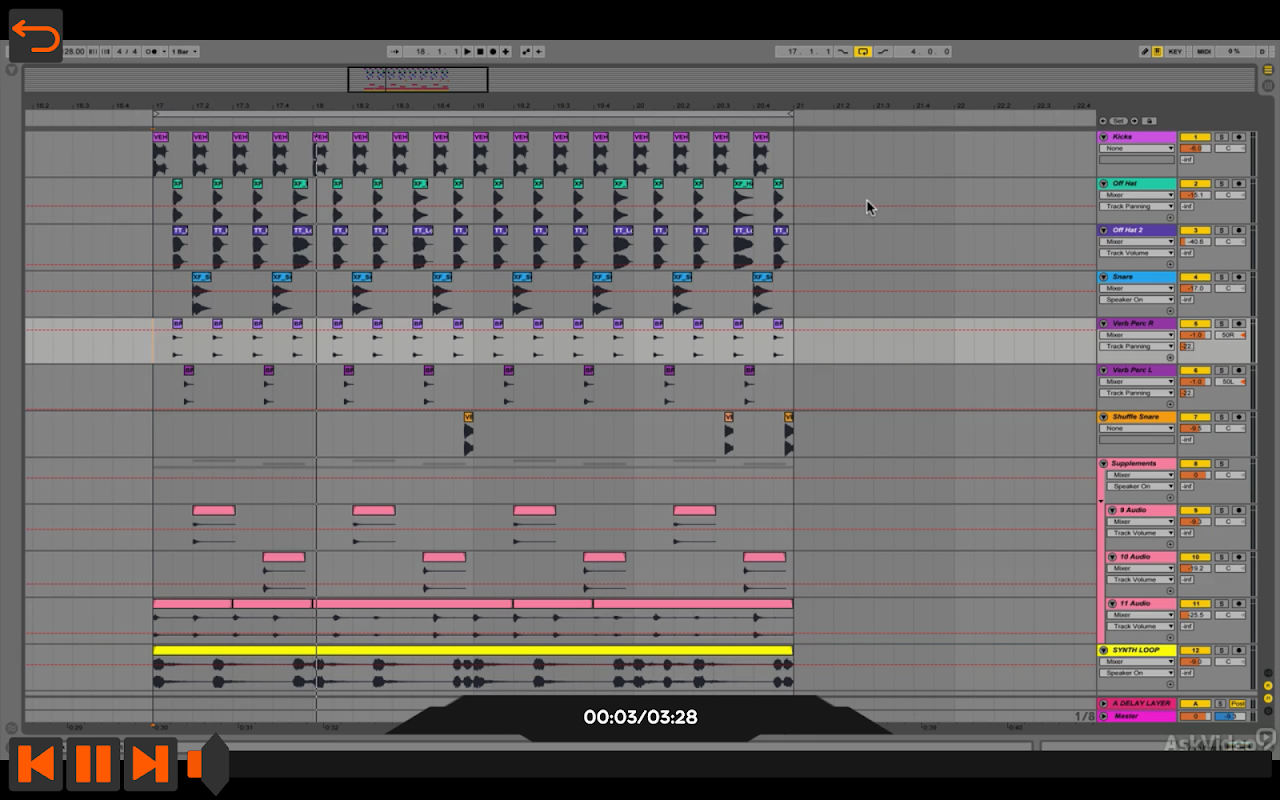Add automation lane on Verb Perc R track
This screenshot has height=800, width=1280.
(1170, 357)
